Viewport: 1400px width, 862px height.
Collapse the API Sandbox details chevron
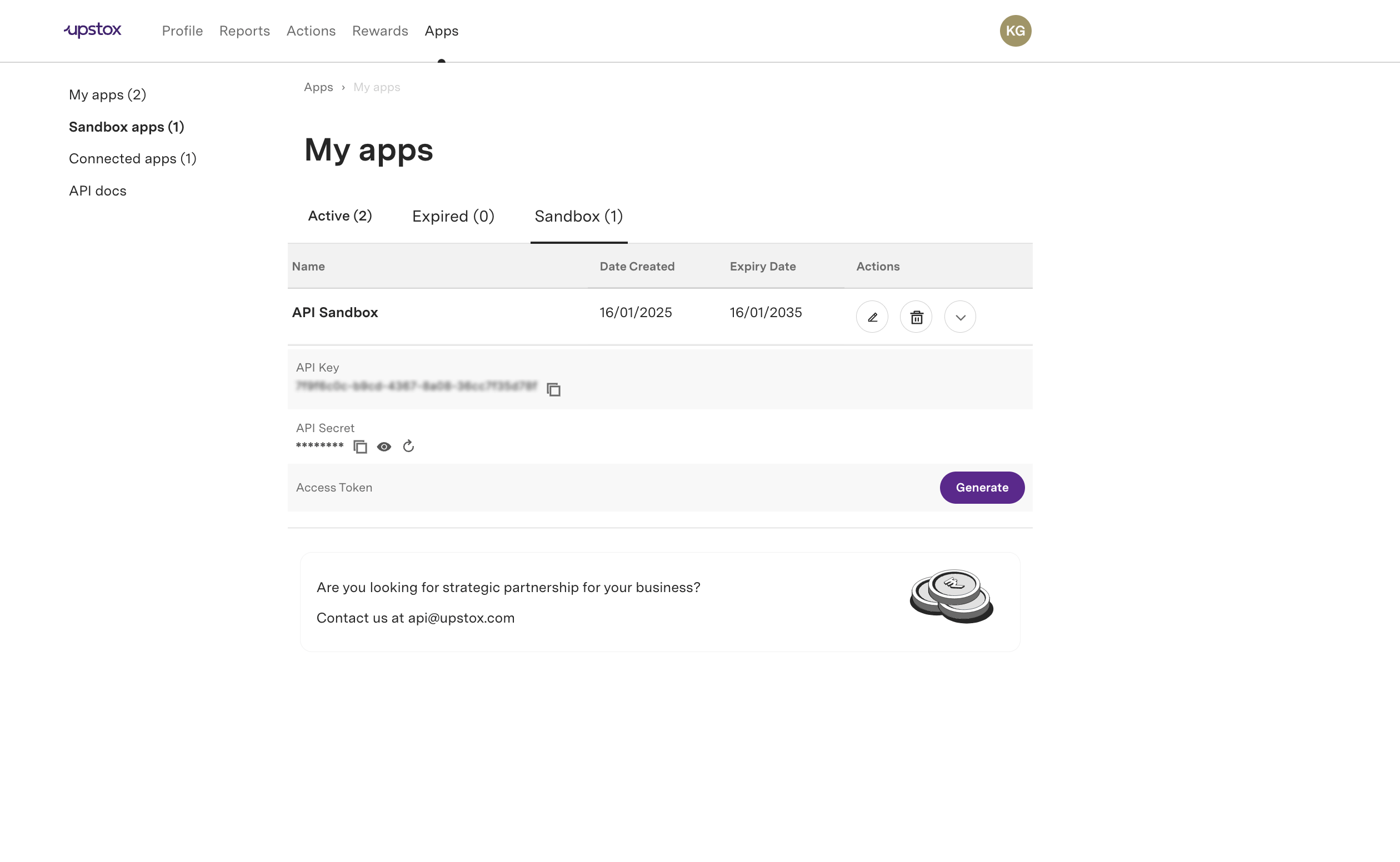click(961, 317)
